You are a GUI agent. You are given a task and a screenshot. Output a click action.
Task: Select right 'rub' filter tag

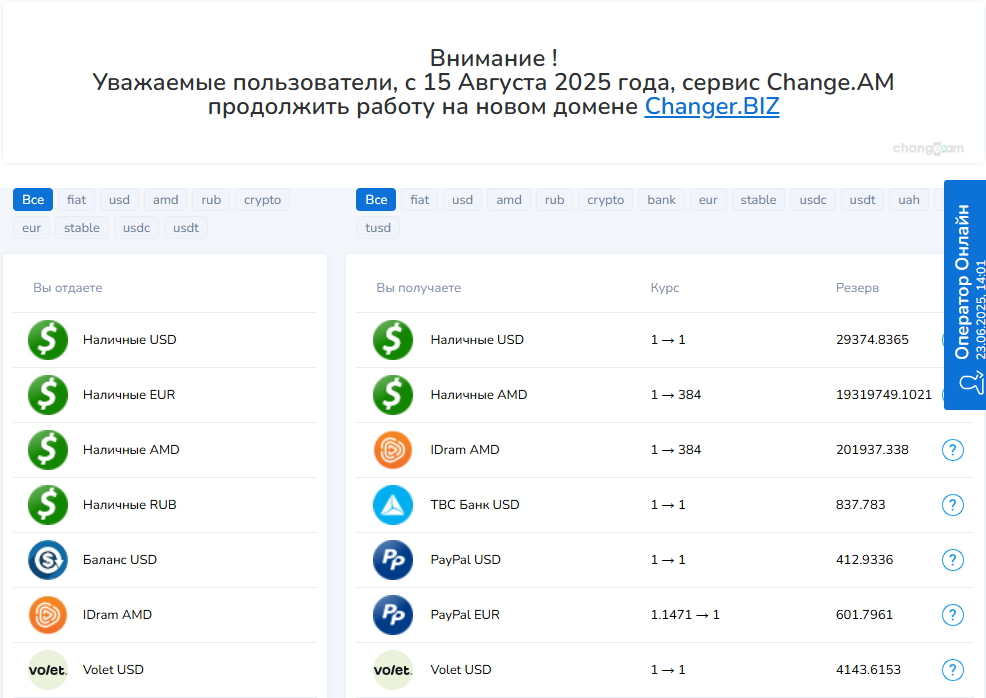[x=554, y=200]
